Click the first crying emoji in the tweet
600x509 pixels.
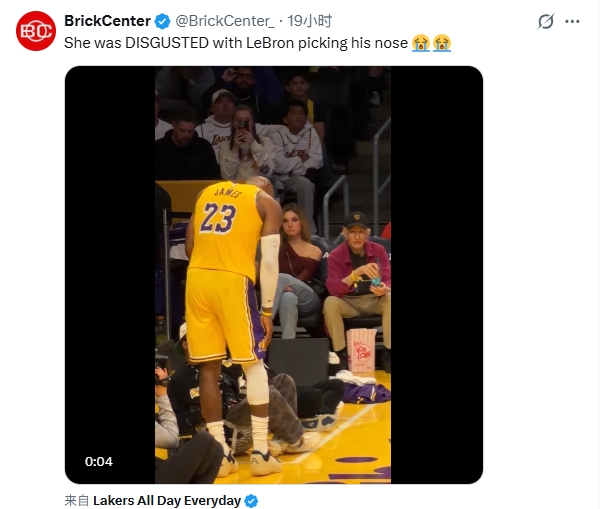tap(421, 42)
